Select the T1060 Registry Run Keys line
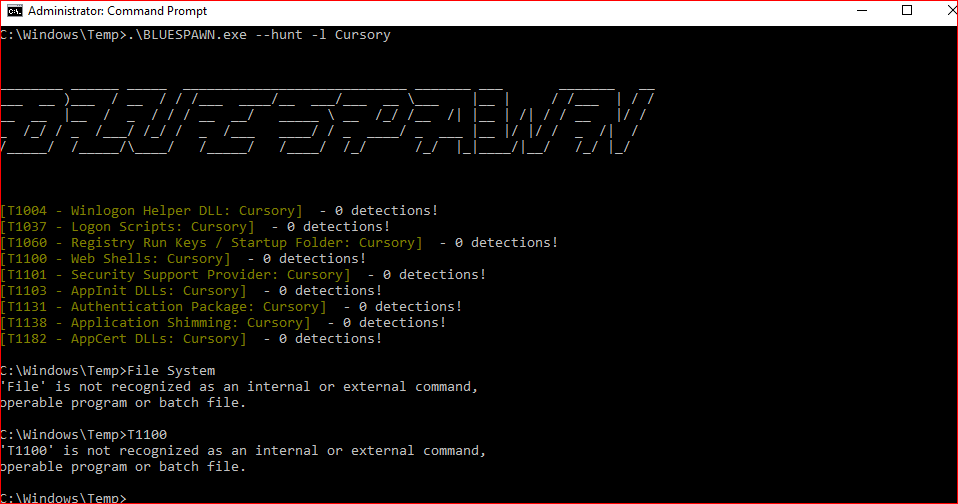This screenshot has width=958, height=504. tap(279, 243)
